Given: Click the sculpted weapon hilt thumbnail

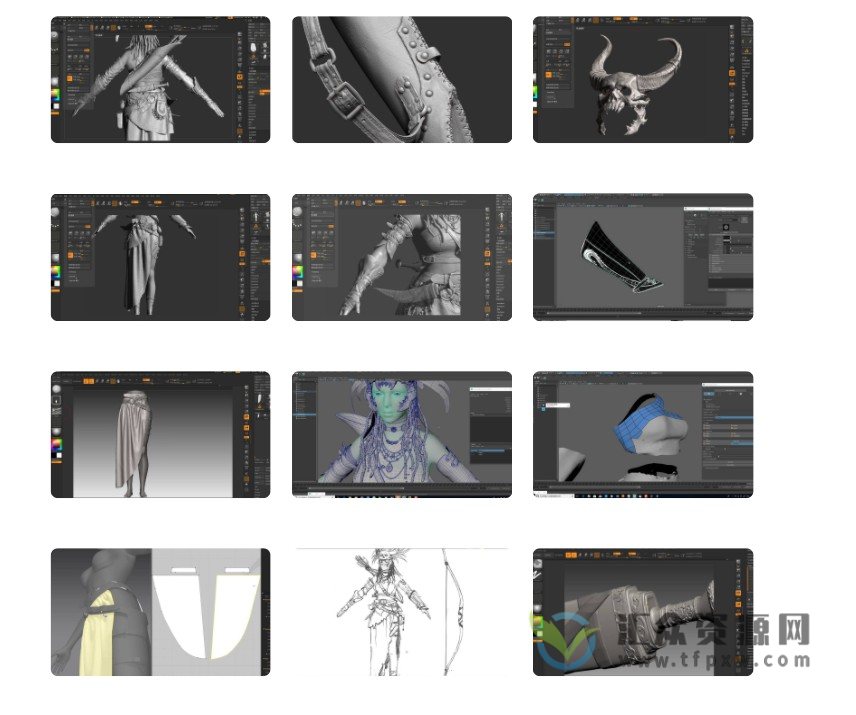Looking at the screenshot, I should coord(642,600).
